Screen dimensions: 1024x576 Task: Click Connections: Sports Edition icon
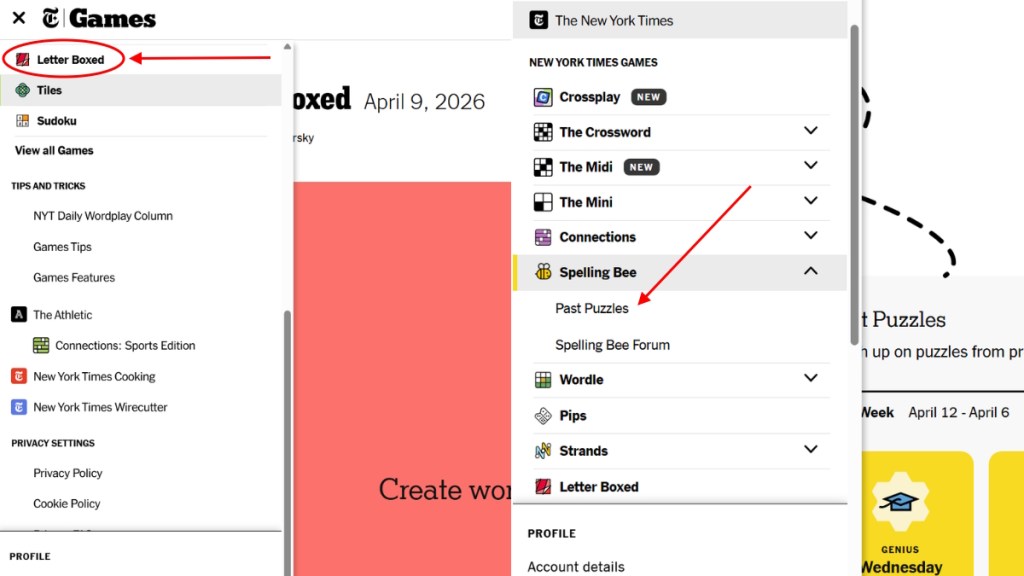pos(41,345)
